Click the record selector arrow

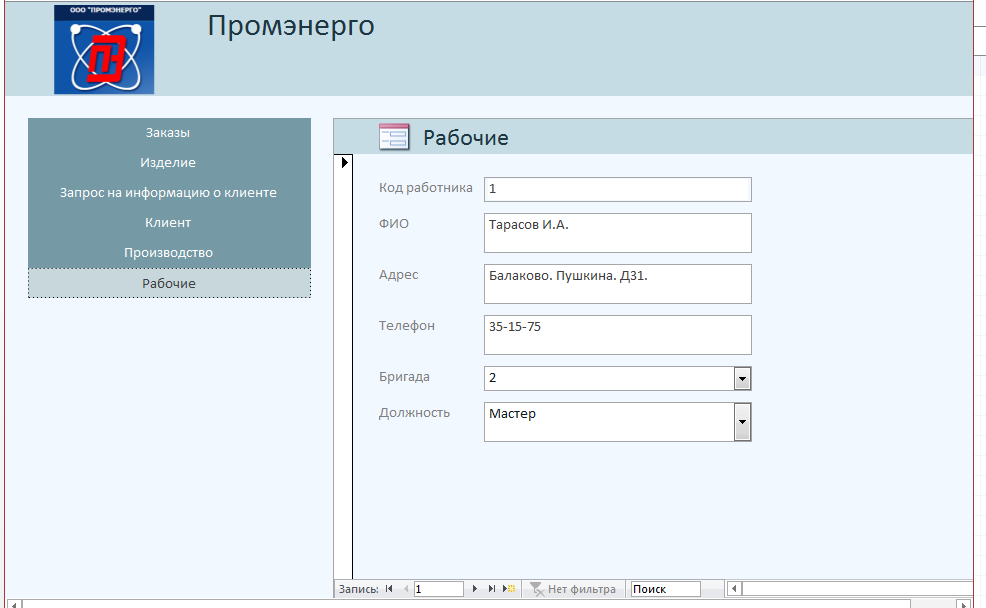(344, 162)
